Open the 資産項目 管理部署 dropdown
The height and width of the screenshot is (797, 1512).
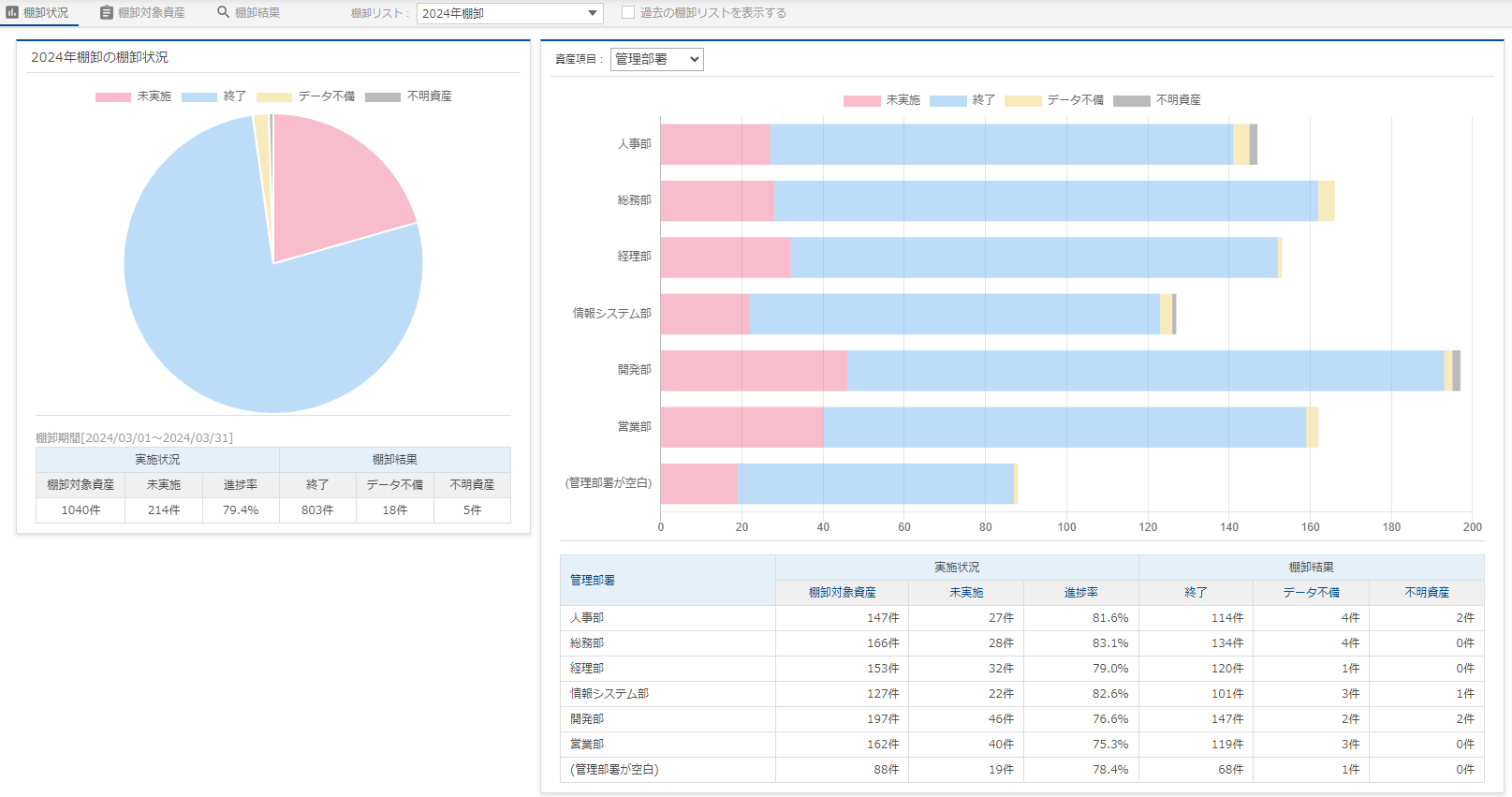coord(656,59)
